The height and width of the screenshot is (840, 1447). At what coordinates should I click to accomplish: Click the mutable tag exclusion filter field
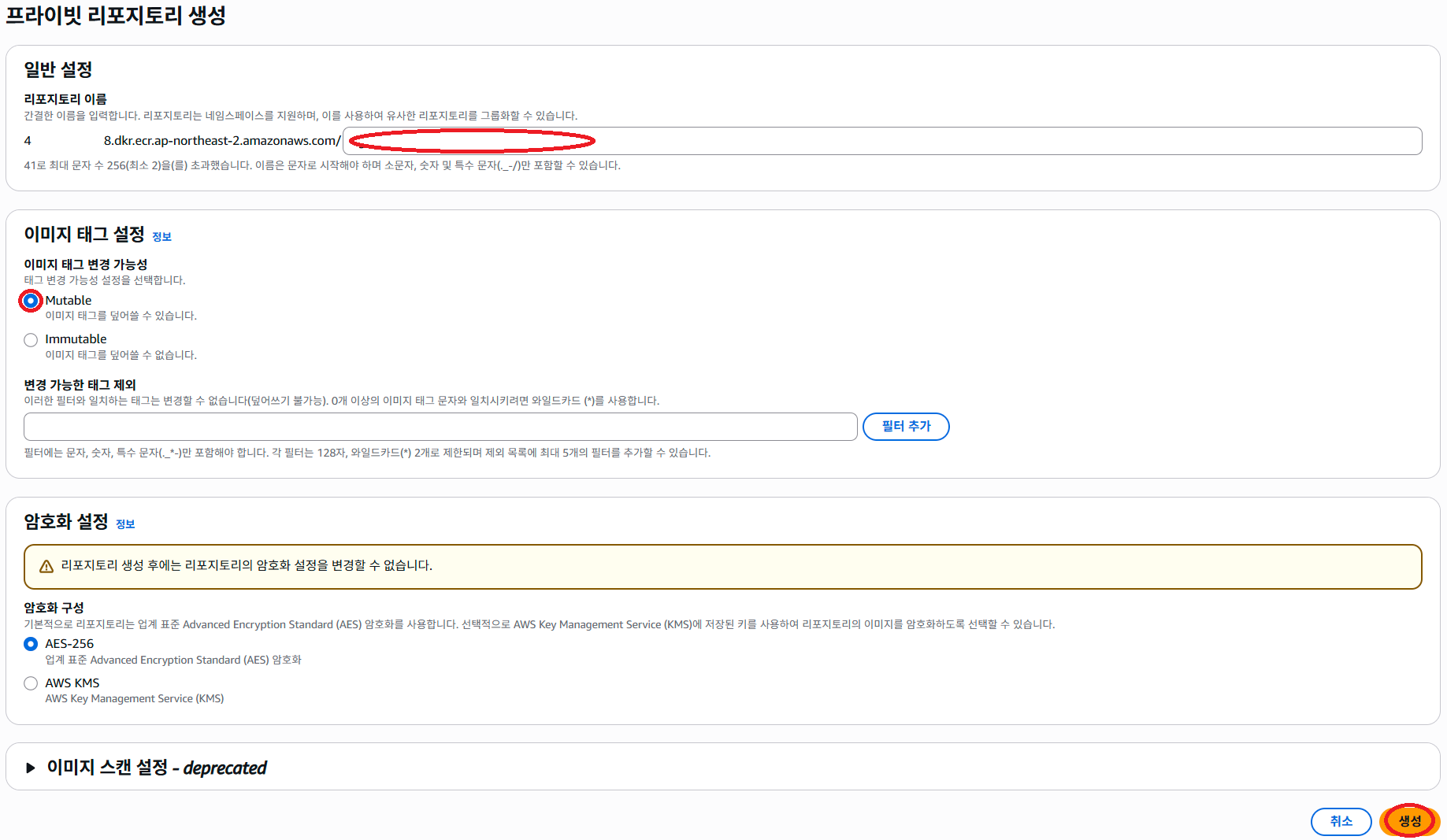(440, 427)
